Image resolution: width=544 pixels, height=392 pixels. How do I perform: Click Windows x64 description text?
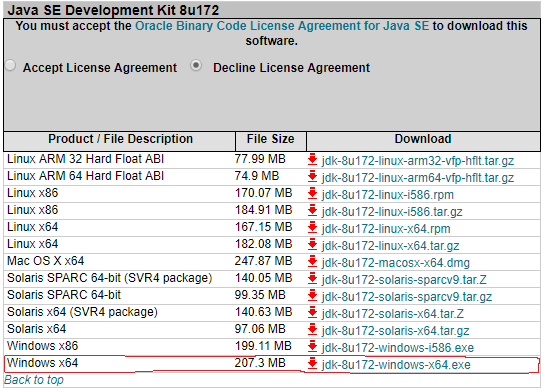[x=42, y=363]
